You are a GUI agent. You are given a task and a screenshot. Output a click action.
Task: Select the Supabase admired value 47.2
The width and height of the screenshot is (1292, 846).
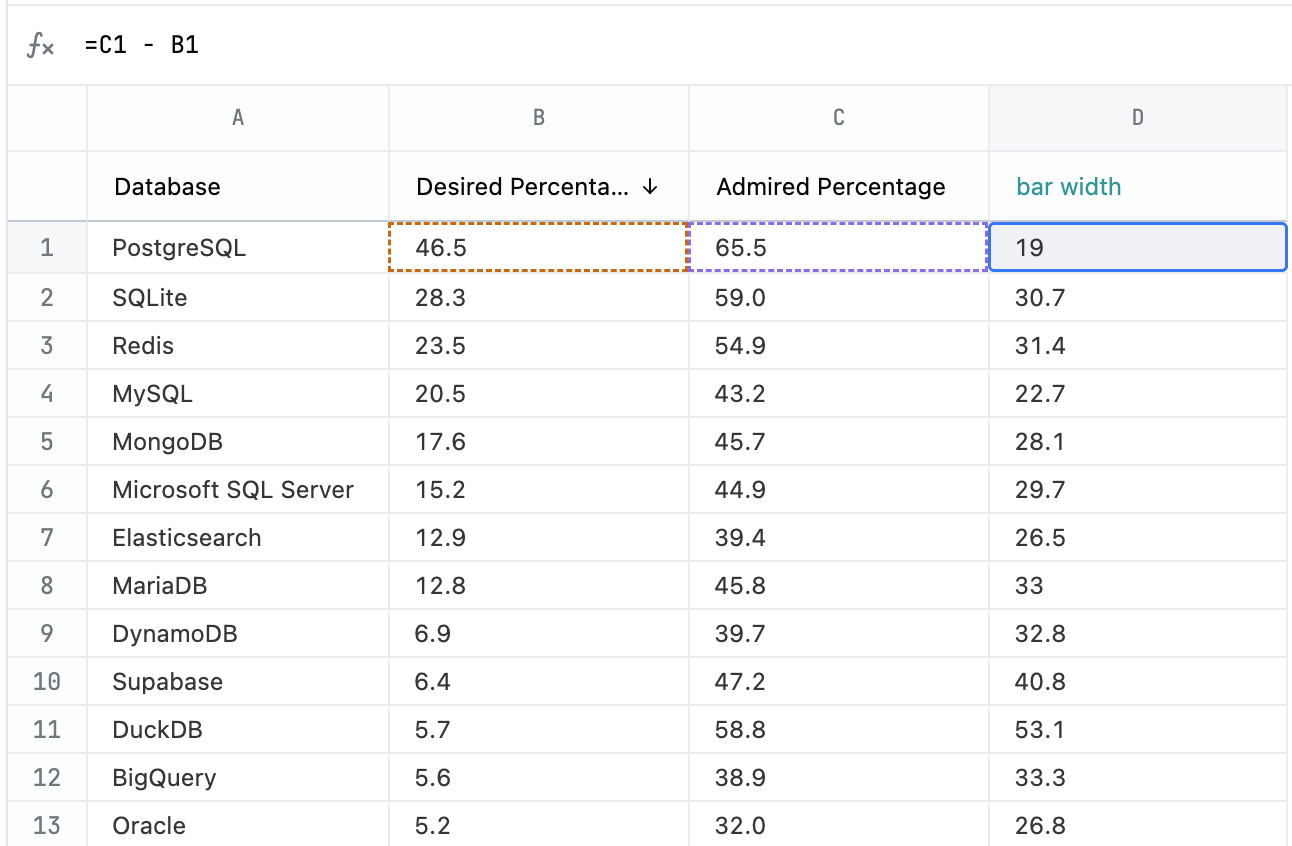click(x=838, y=682)
